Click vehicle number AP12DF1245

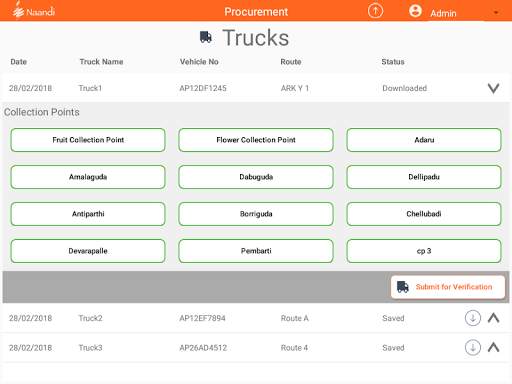203,88
